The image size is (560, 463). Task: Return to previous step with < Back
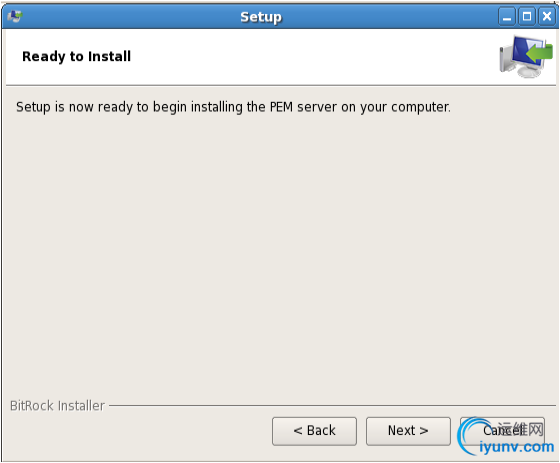pyautogui.click(x=314, y=431)
